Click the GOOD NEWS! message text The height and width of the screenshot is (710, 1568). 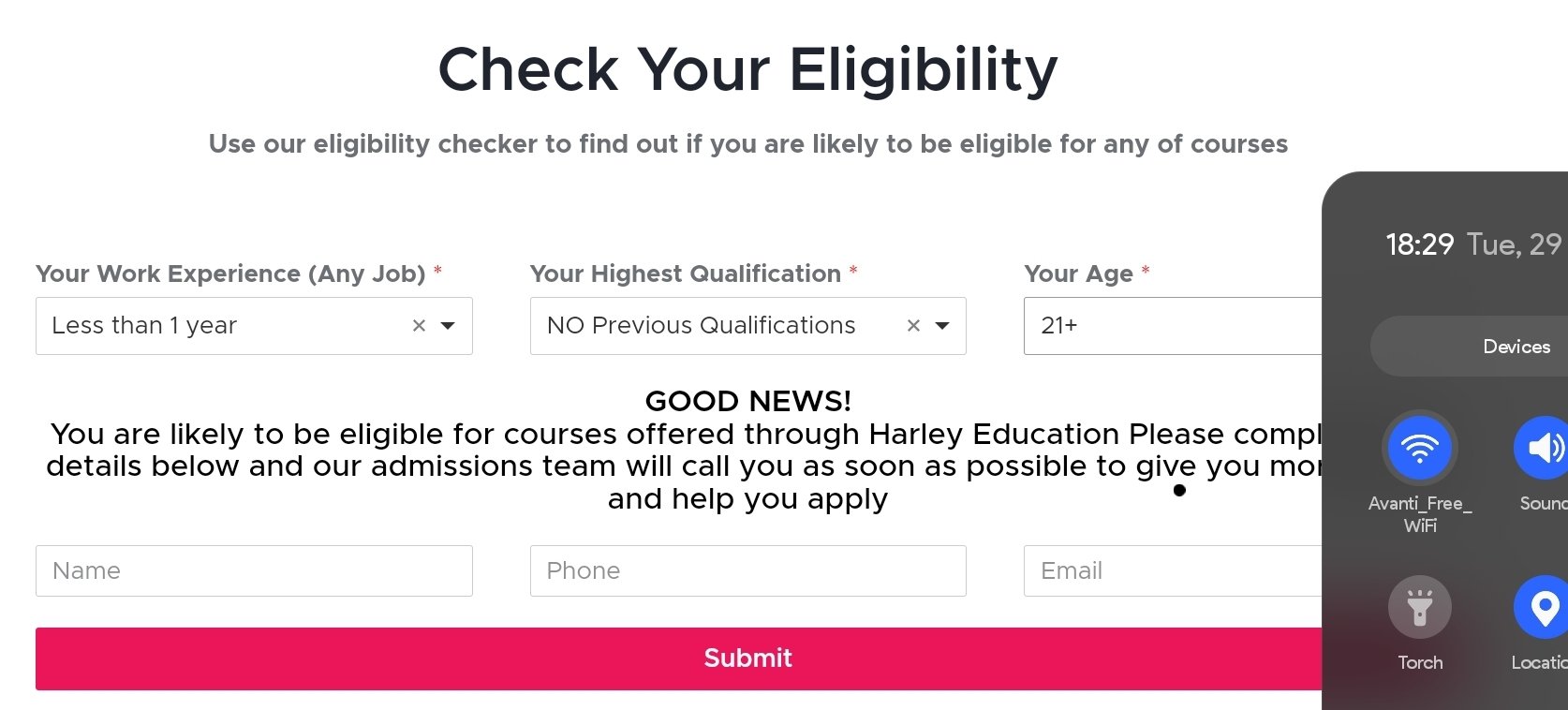(x=747, y=401)
